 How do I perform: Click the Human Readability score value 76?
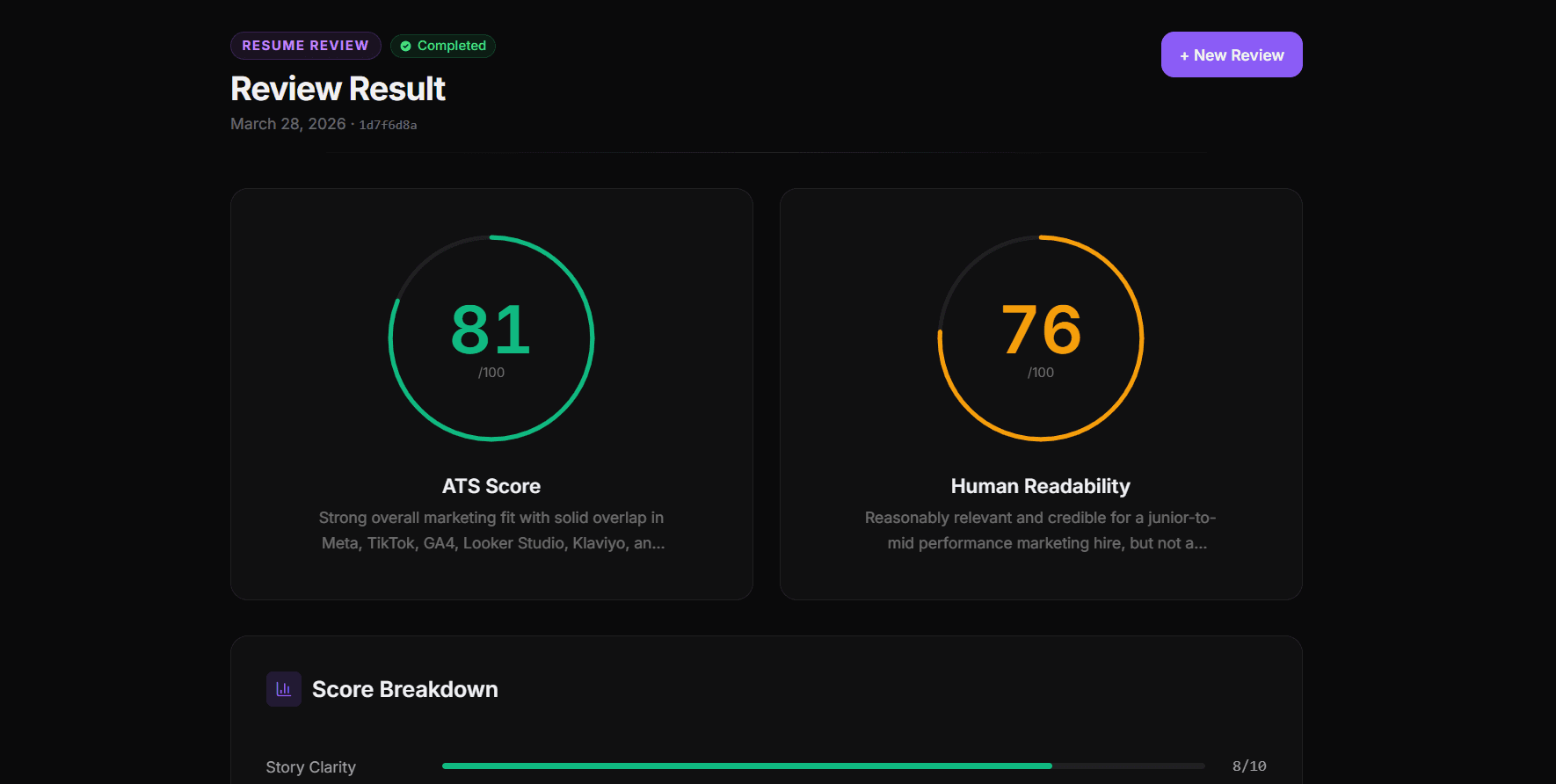[1041, 330]
